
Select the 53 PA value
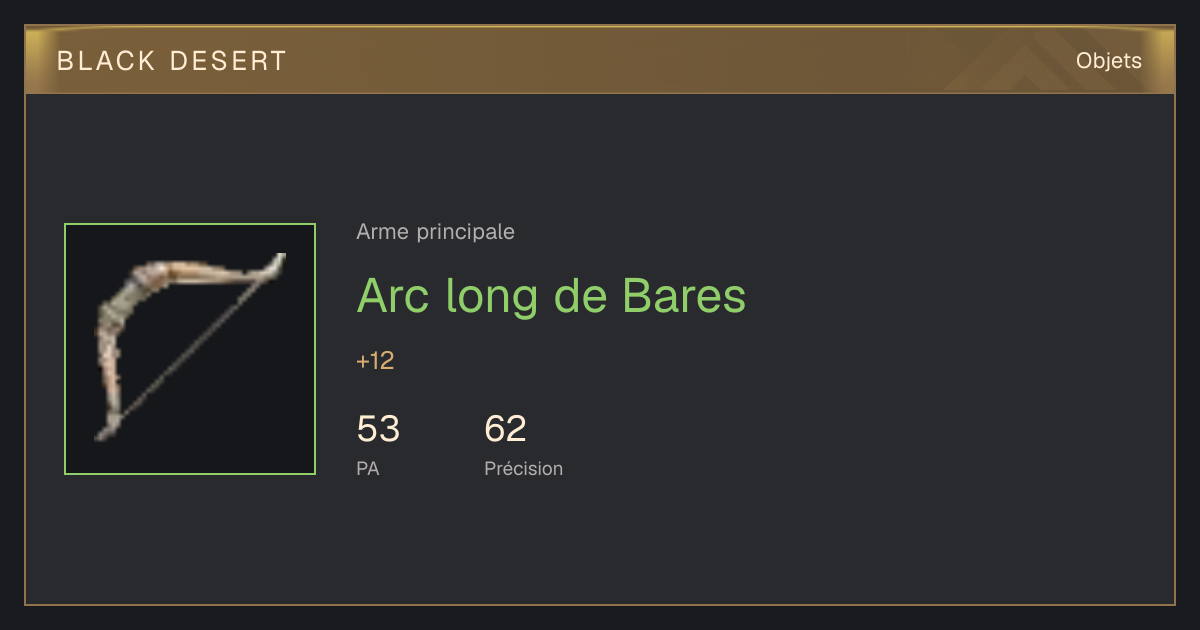(378, 429)
